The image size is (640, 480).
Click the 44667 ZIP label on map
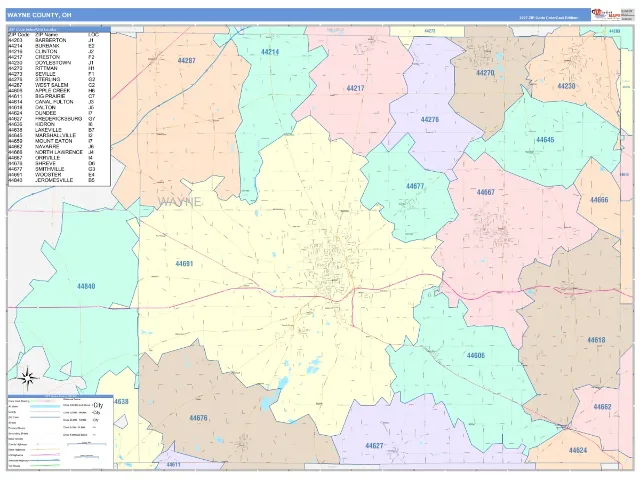pos(485,192)
